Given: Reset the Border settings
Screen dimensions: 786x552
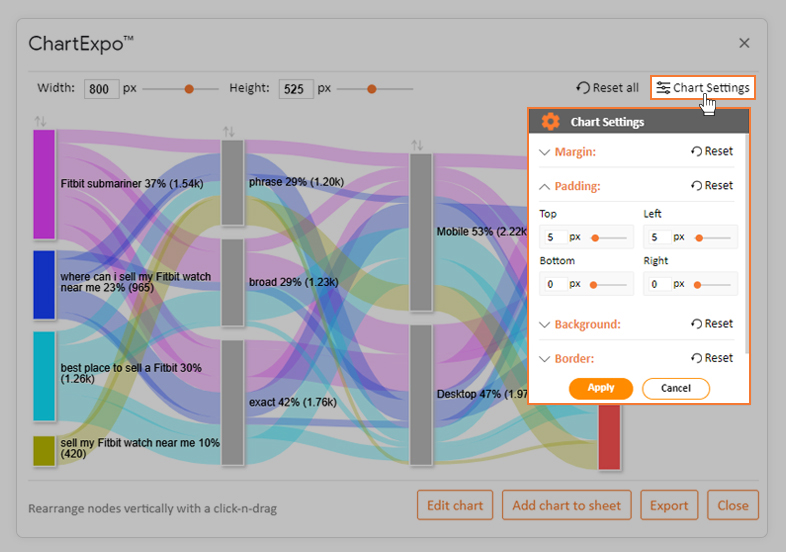Looking at the screenshot, I should [x=712, y=358].
